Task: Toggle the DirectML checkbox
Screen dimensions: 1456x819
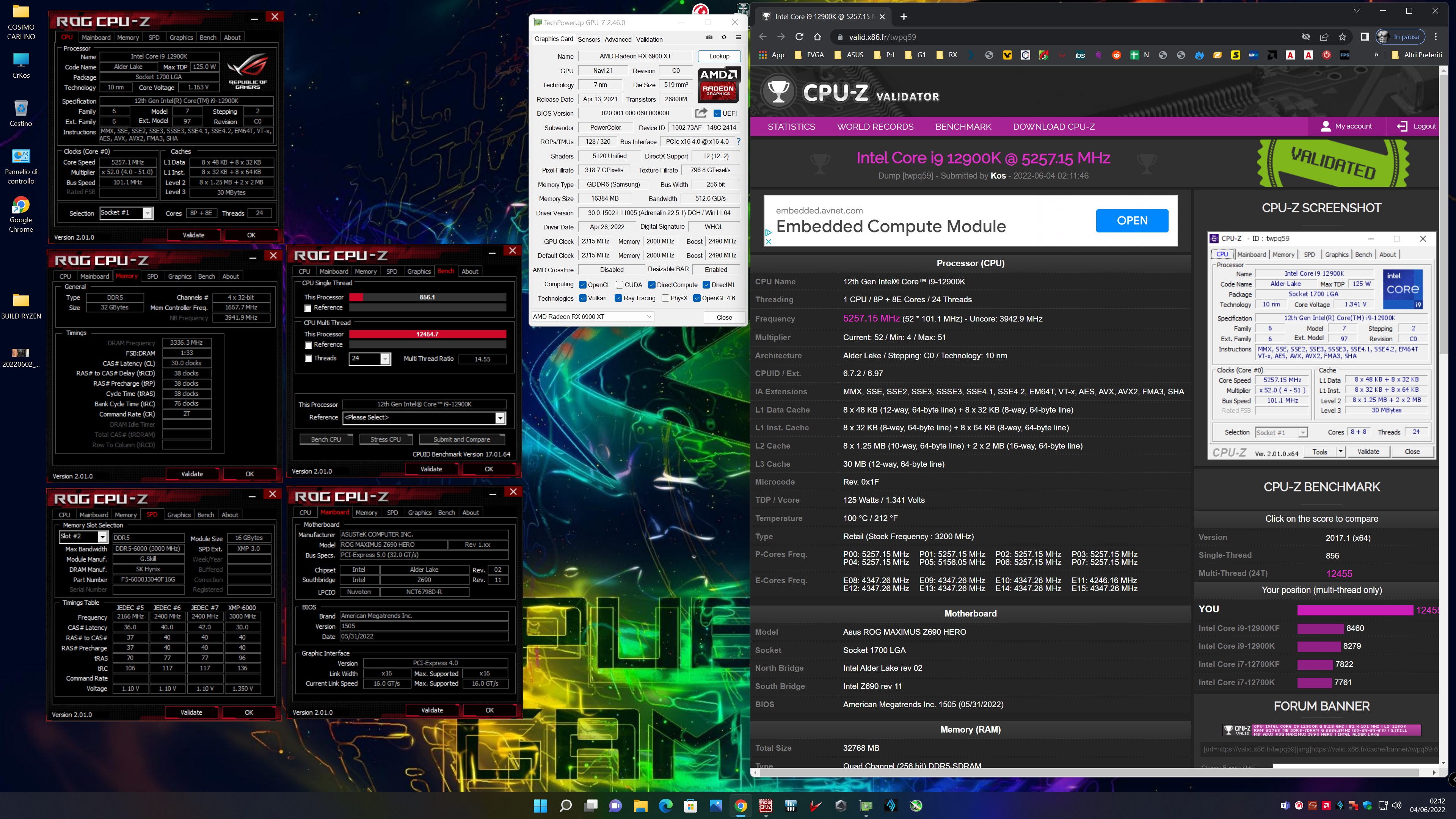Action: tap(706, 285)
